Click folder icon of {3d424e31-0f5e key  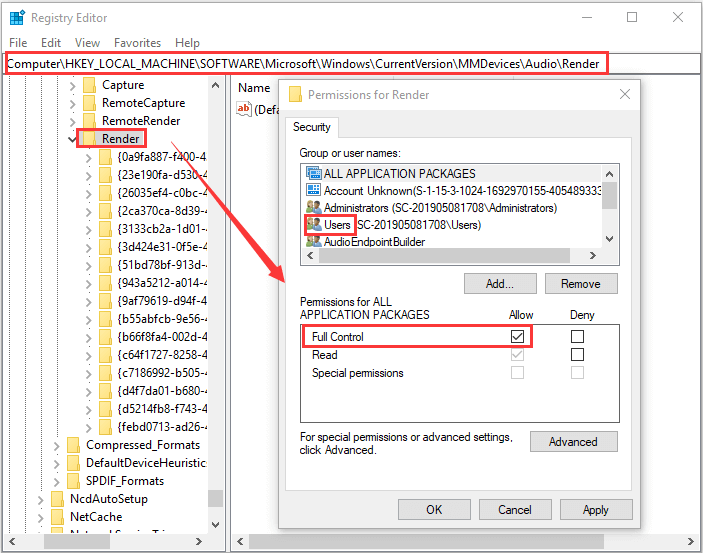click(x=105, y=247)
